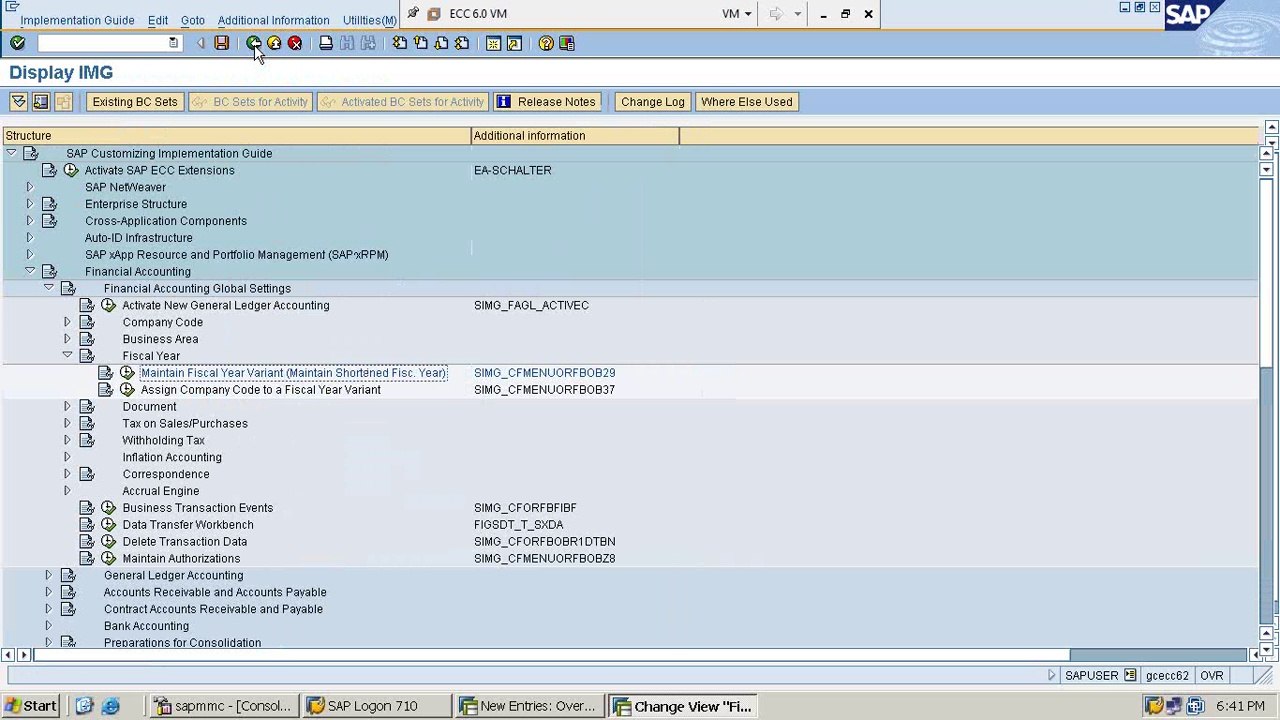1280x720 pixels.
Task: Run Maintain Fiscal Year Variant execute icon
Action: (127, 372)
